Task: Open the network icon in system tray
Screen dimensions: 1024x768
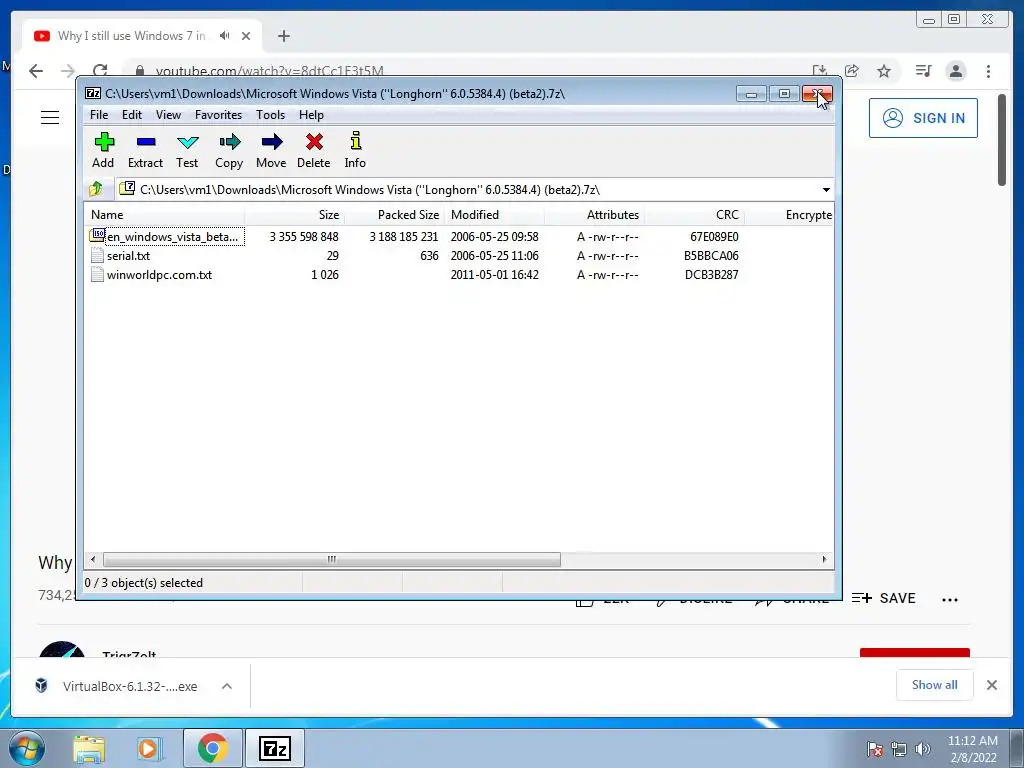Action: (899, 749)
